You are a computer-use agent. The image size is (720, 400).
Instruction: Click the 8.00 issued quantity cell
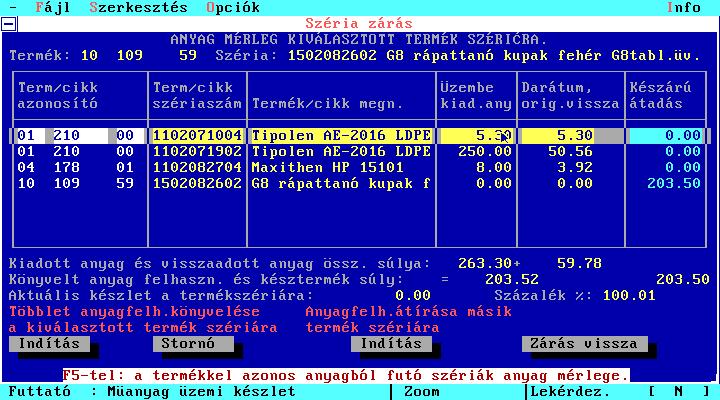494,168
